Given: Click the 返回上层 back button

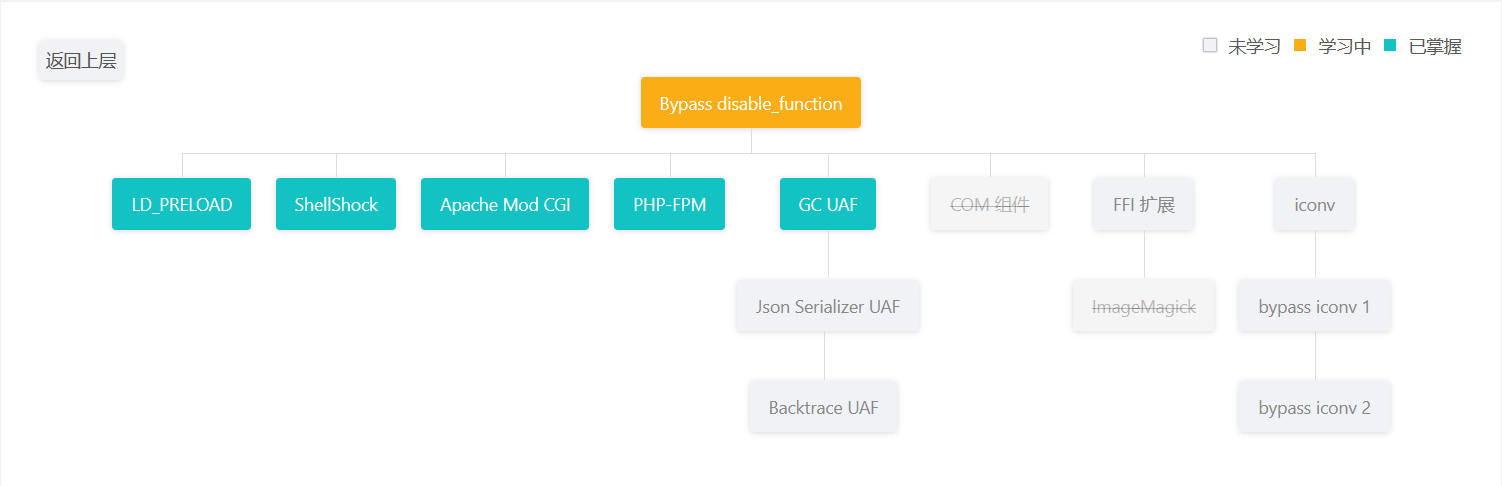Looking at the screenshot, I should [x=81, y=61].
